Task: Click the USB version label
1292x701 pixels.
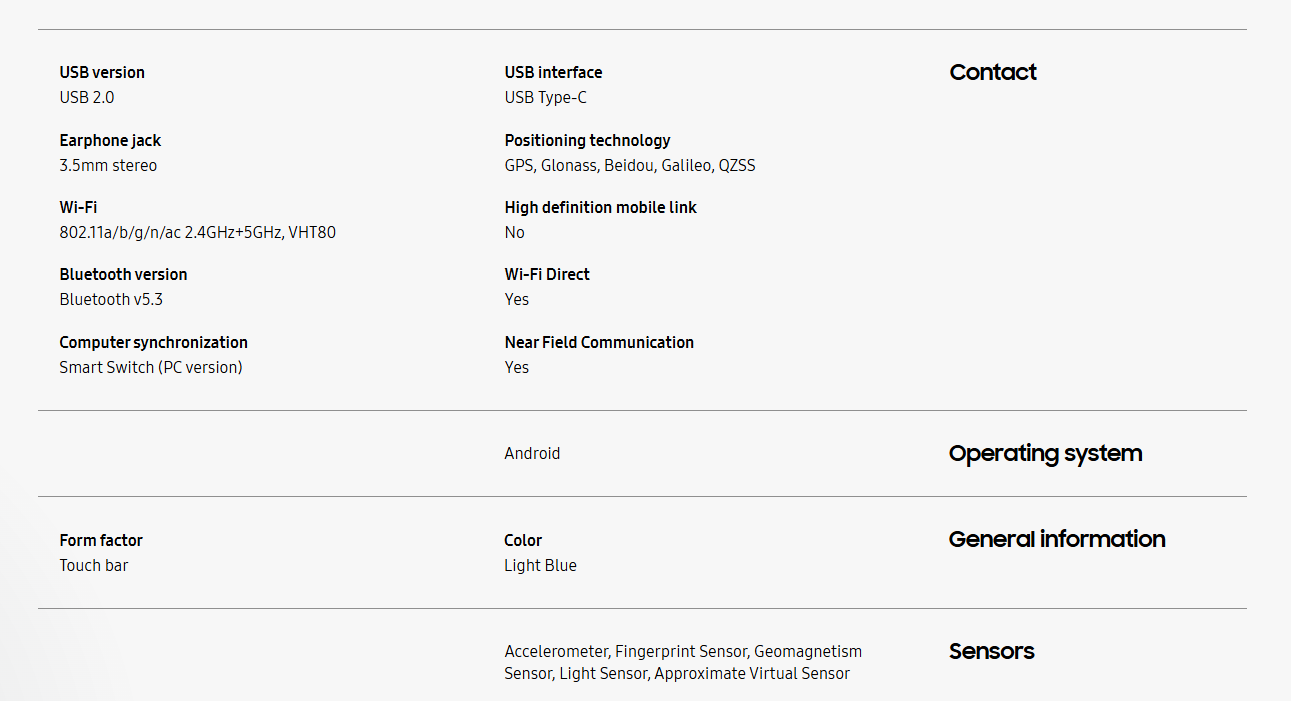Action: (102, 72)
